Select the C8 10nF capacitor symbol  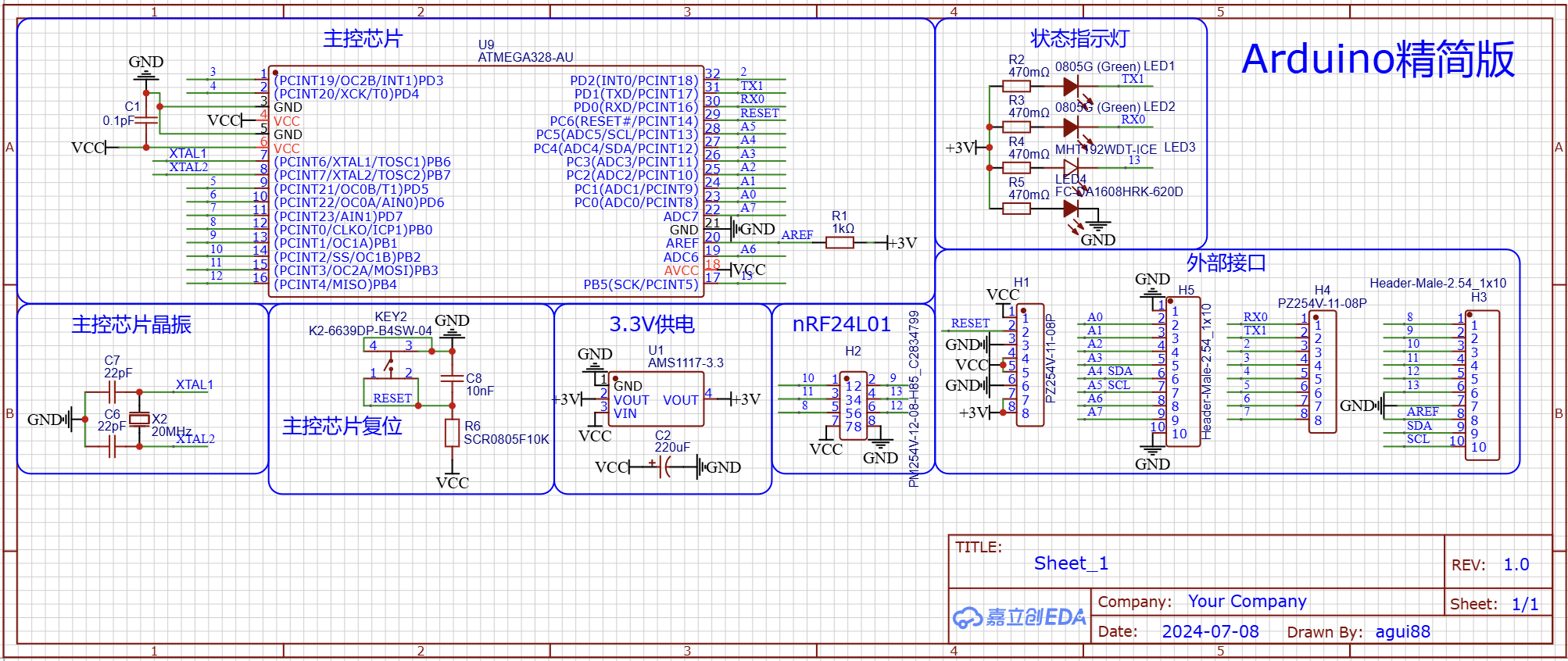[452, 379]
